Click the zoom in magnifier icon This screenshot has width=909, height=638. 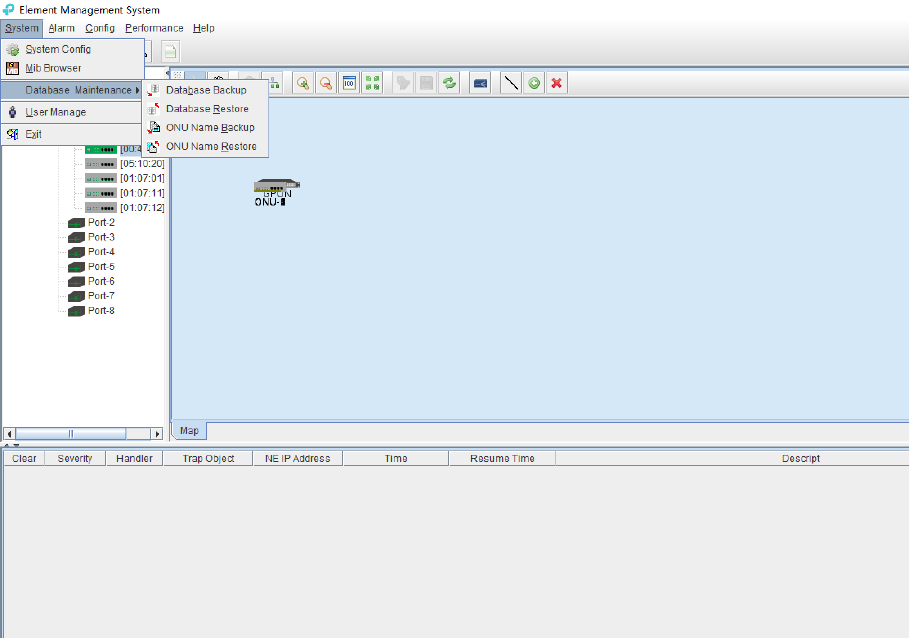tap(303, 83)
